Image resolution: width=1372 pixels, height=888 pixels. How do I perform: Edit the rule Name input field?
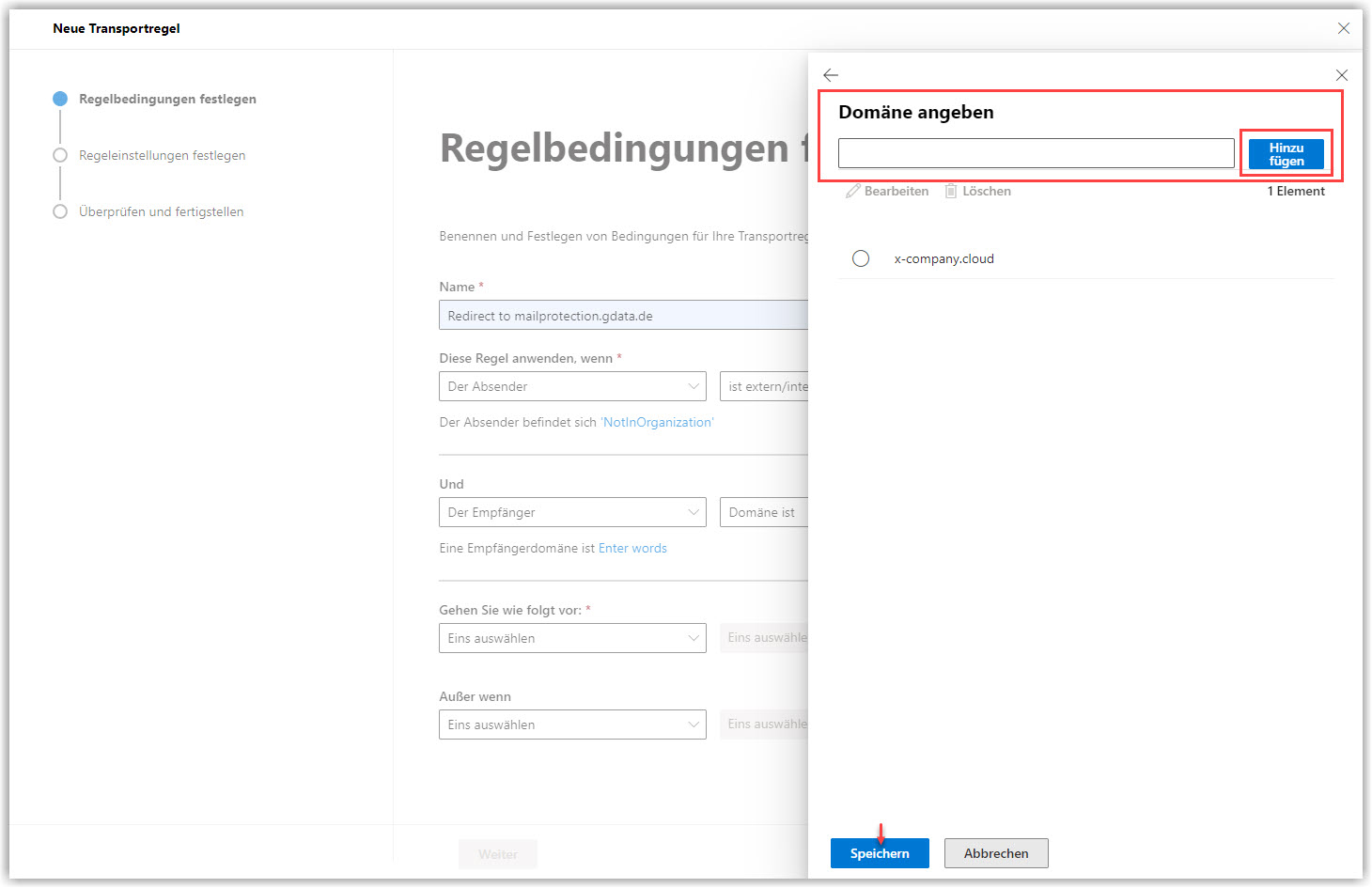623,315
